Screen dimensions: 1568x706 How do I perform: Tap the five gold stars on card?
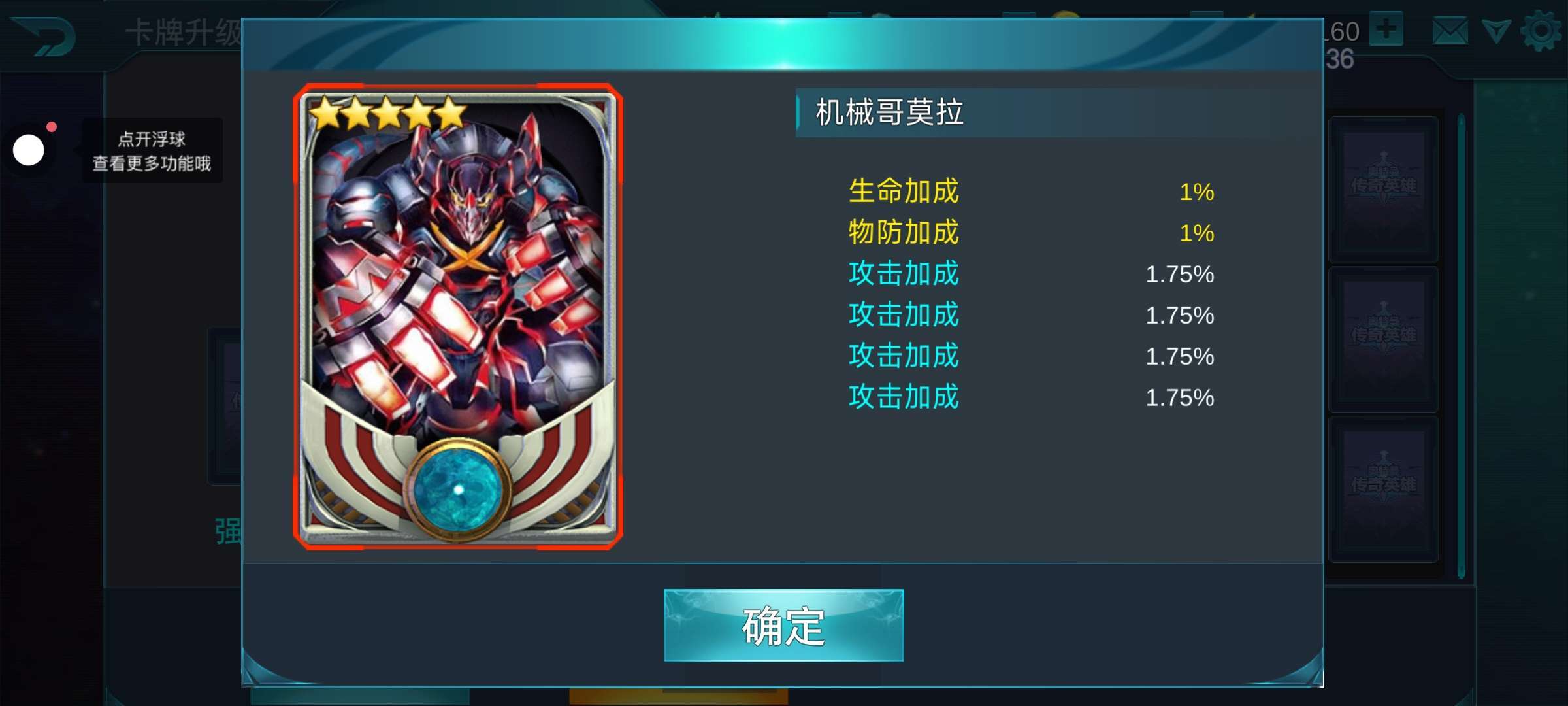[x=387, y=112]
